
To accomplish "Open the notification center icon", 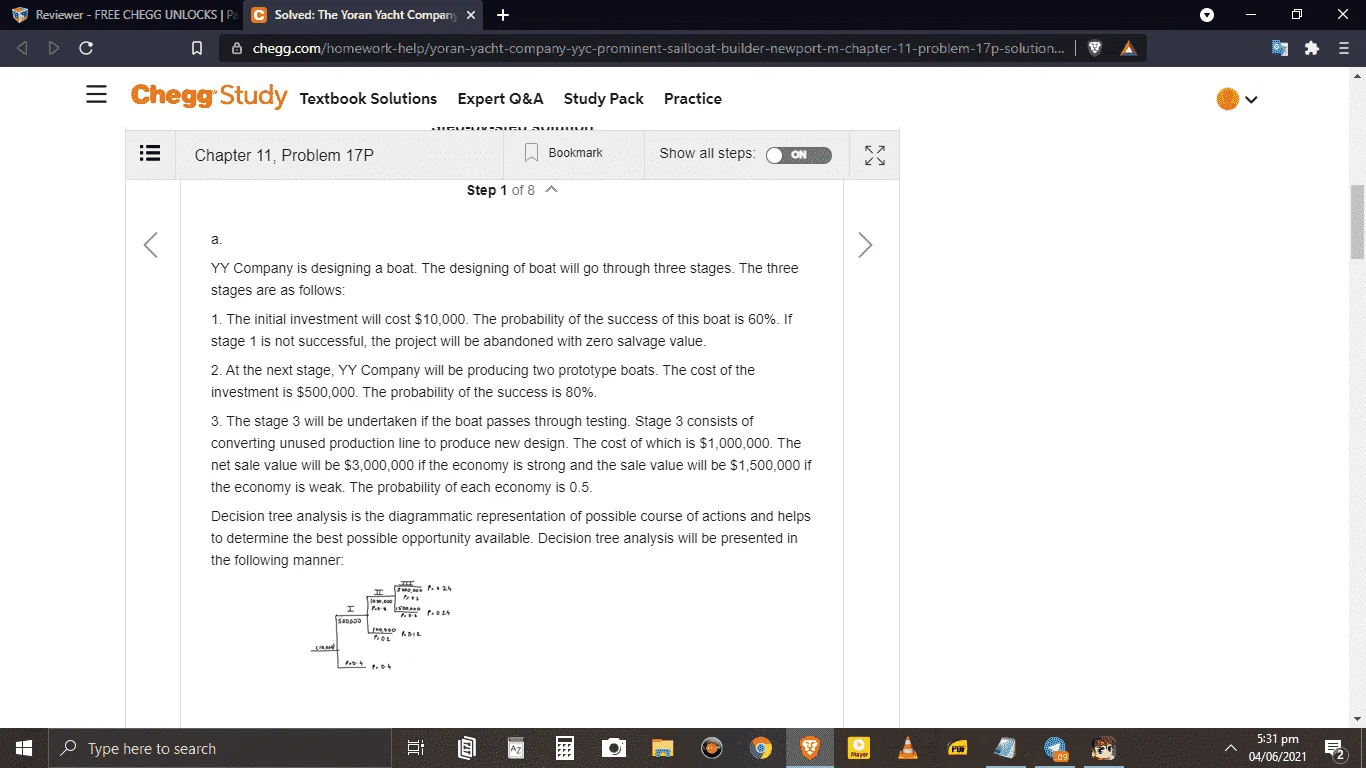I will pyautogui.click(x=1336, y=748).
